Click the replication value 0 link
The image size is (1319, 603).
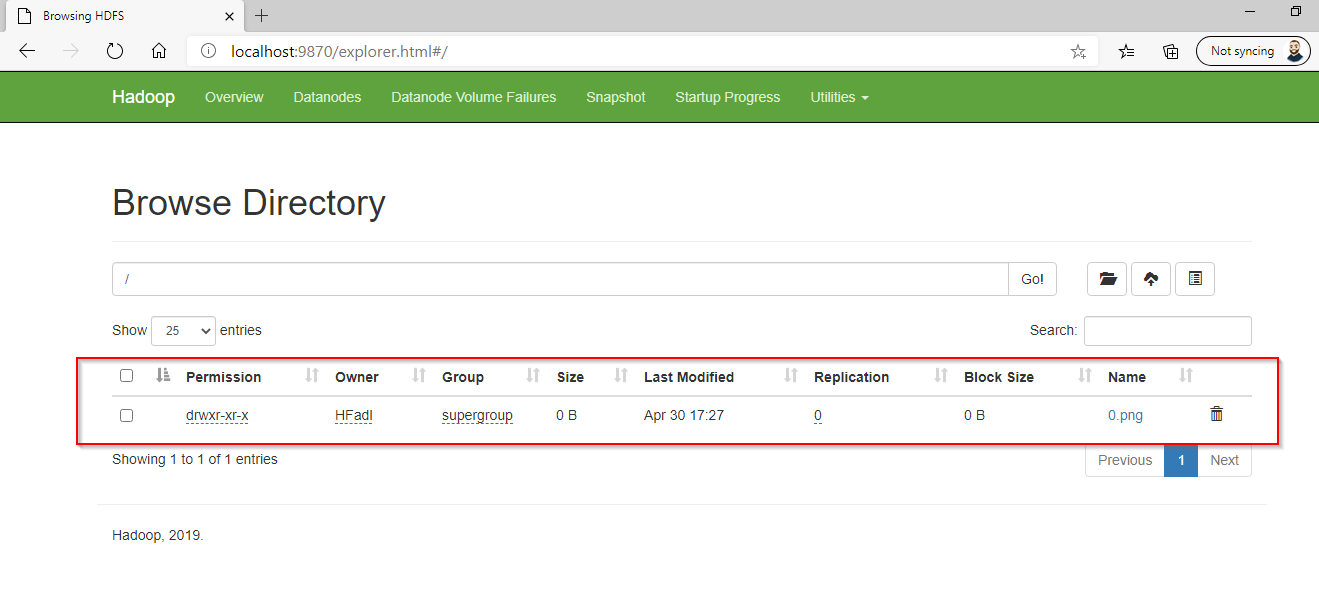click(x=818, y=415)
